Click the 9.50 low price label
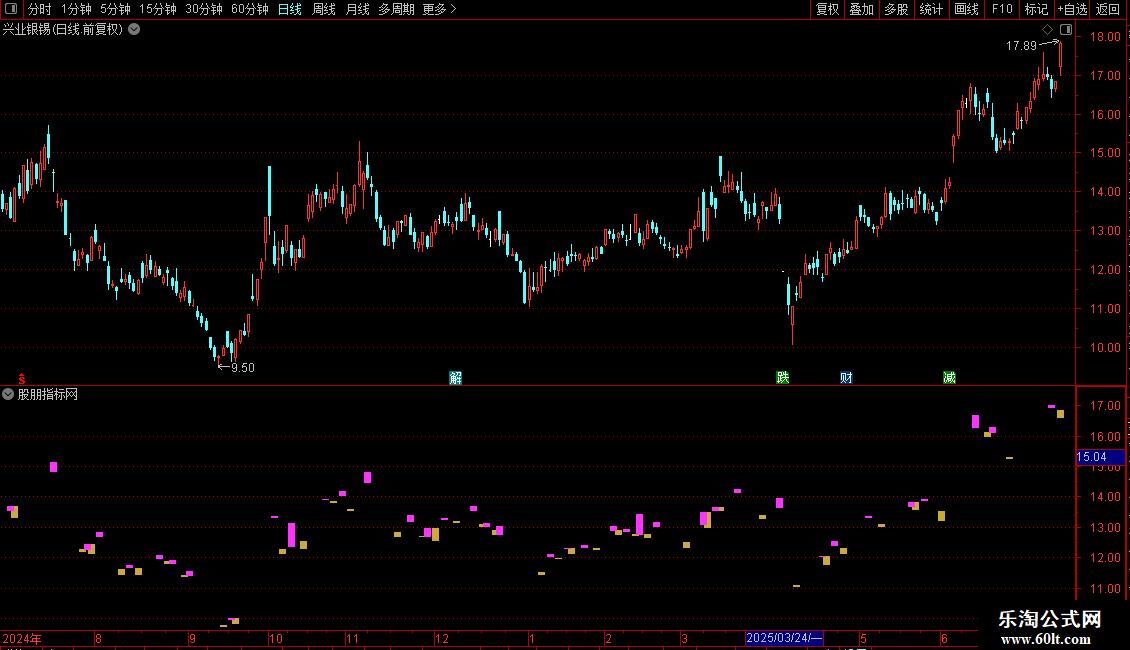Viewport: 1130px width, 650px height. point(243,368)
